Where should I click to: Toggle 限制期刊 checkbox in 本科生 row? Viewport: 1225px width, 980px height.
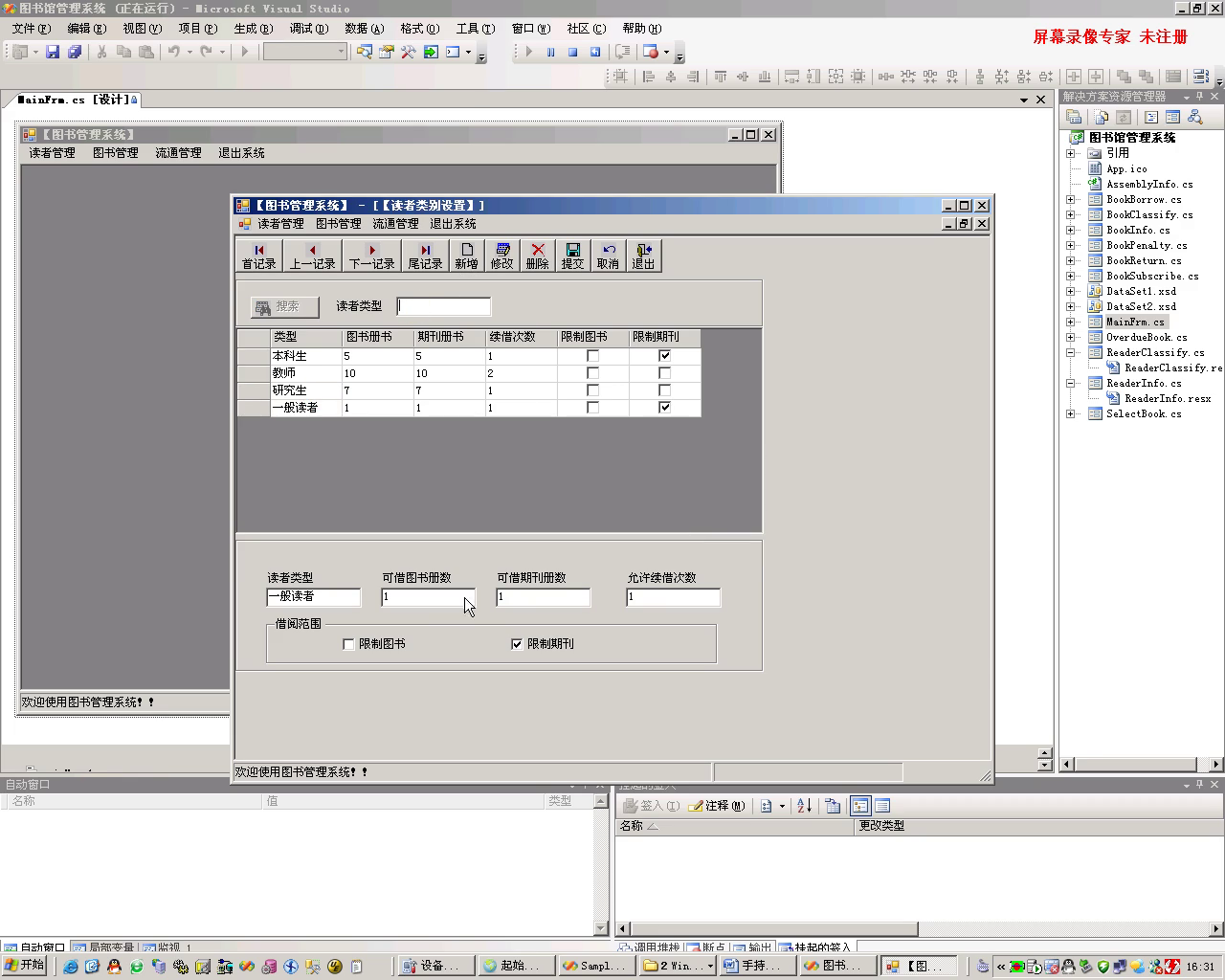coord(665,356)
